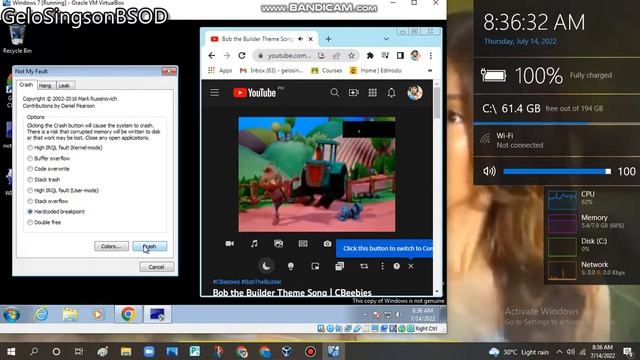The width and height of the screenshot is (640, 360).
Task: Open a new Chrome tab
Action: click(x=328, y=39)
